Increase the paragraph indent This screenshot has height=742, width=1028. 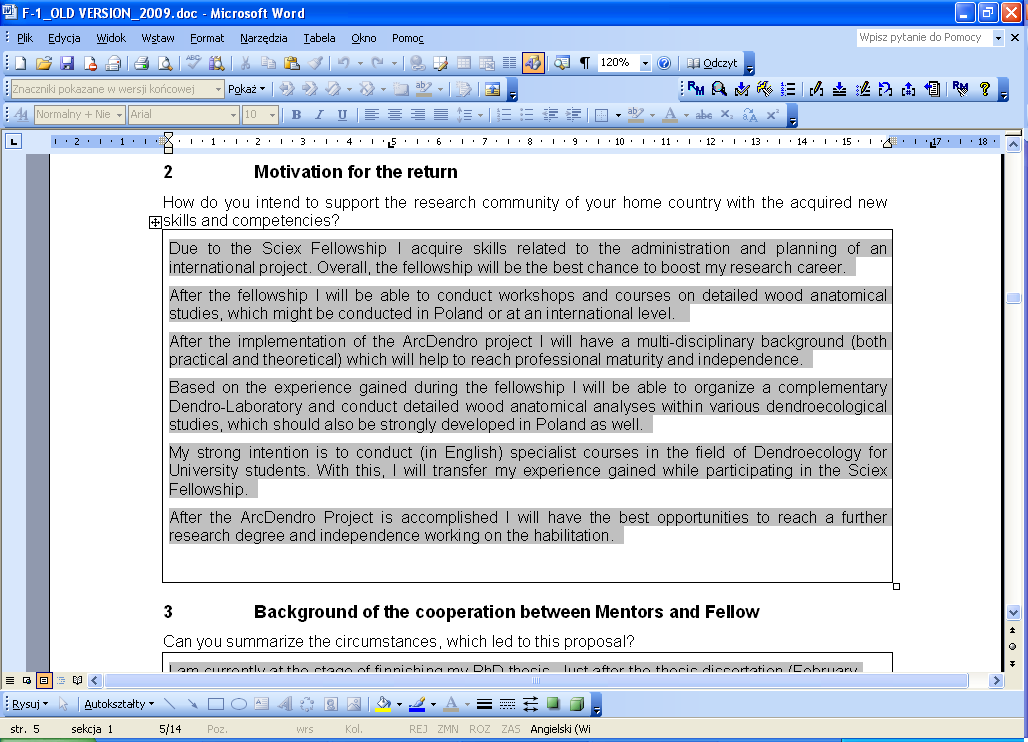point(573,115)
